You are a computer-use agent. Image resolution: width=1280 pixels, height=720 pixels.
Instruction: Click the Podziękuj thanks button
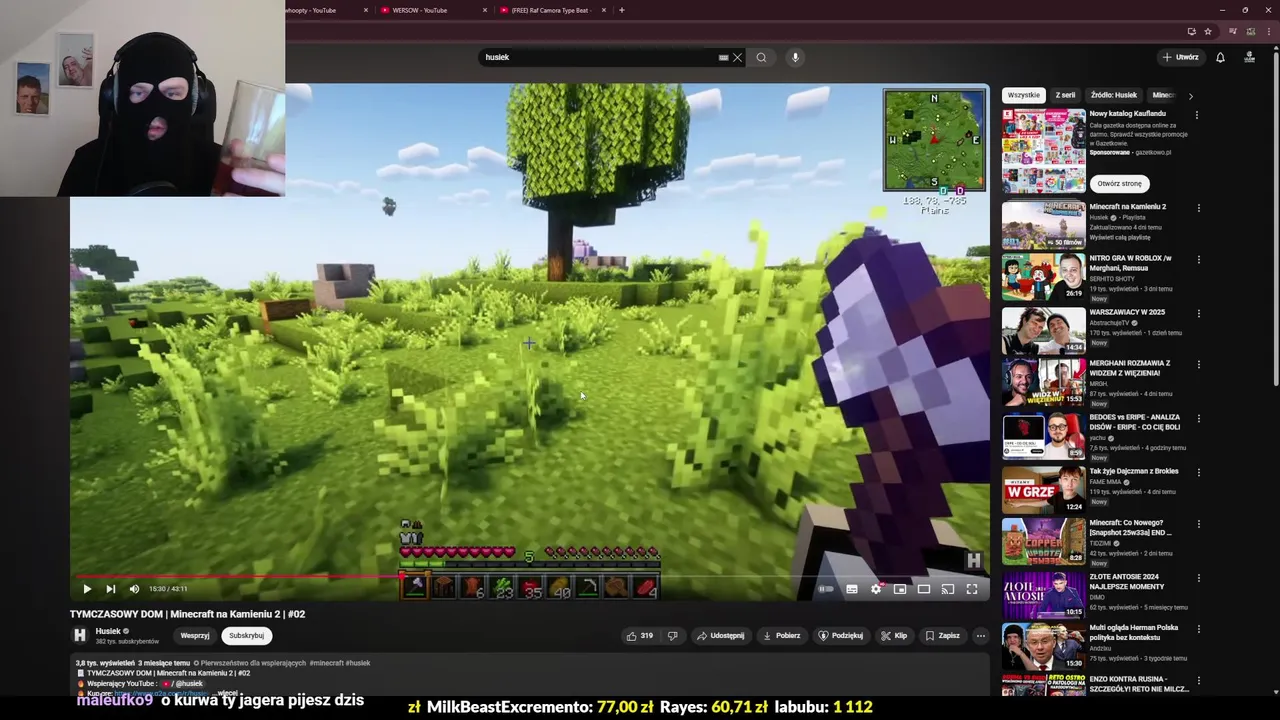[x=841, y=635]
